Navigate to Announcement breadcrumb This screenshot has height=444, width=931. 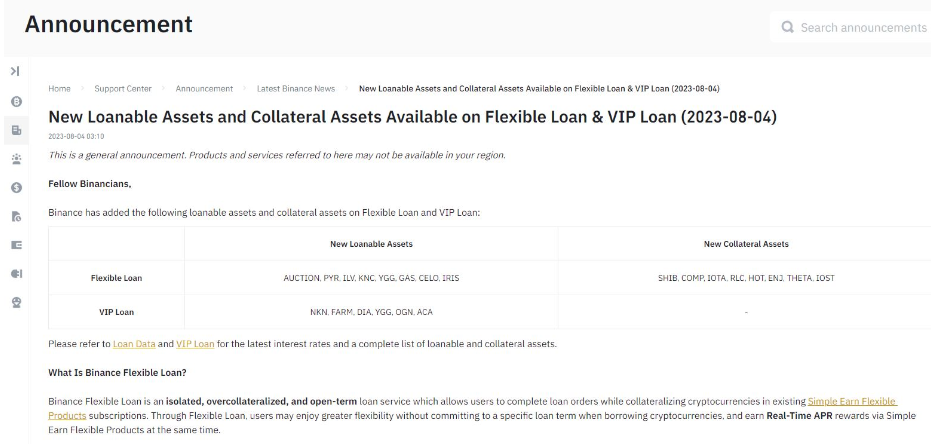point(204,89)
